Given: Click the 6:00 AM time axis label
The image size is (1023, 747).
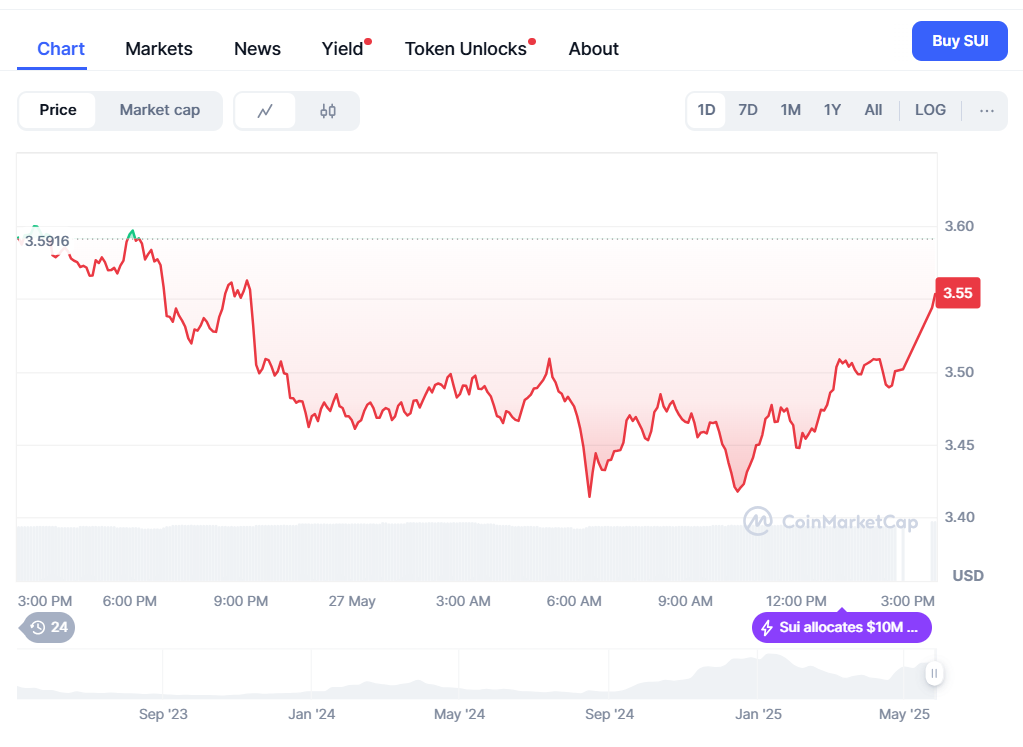Looking at the screenshot, I should [573, 602].
